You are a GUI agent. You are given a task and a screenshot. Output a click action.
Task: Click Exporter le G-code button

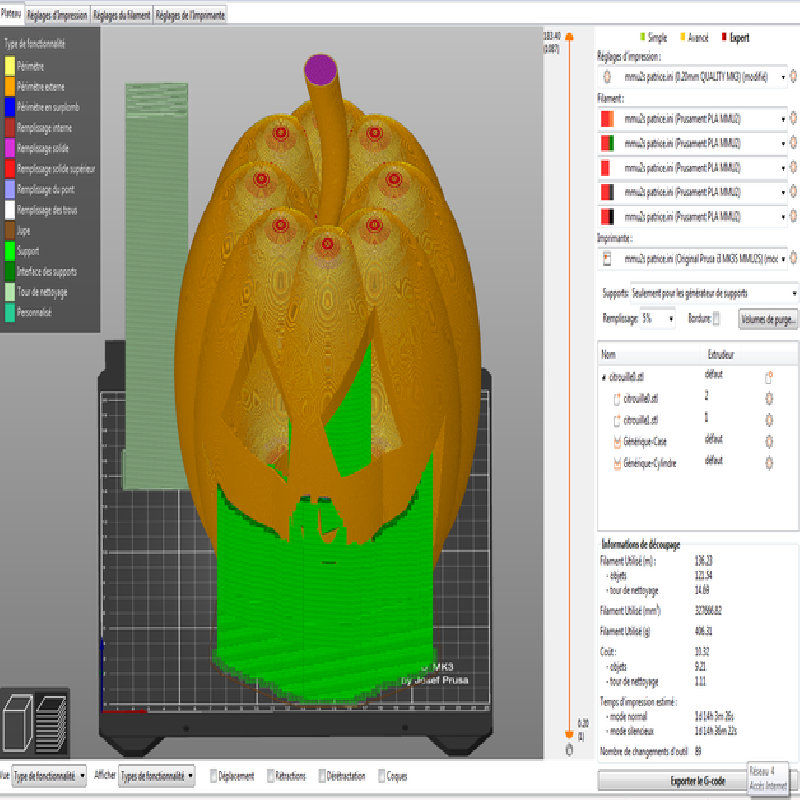[672, 780]
